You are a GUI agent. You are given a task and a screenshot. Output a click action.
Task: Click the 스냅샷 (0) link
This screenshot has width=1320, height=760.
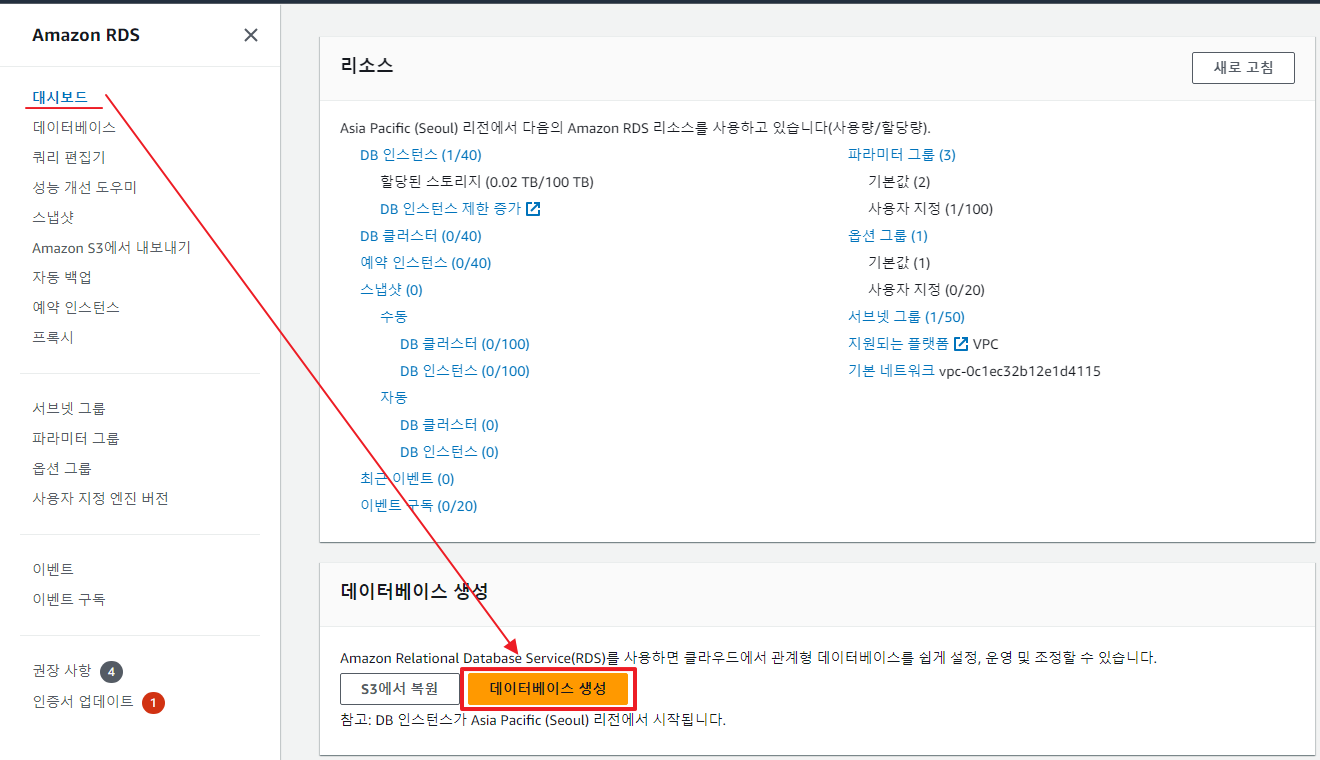[392, 290]
